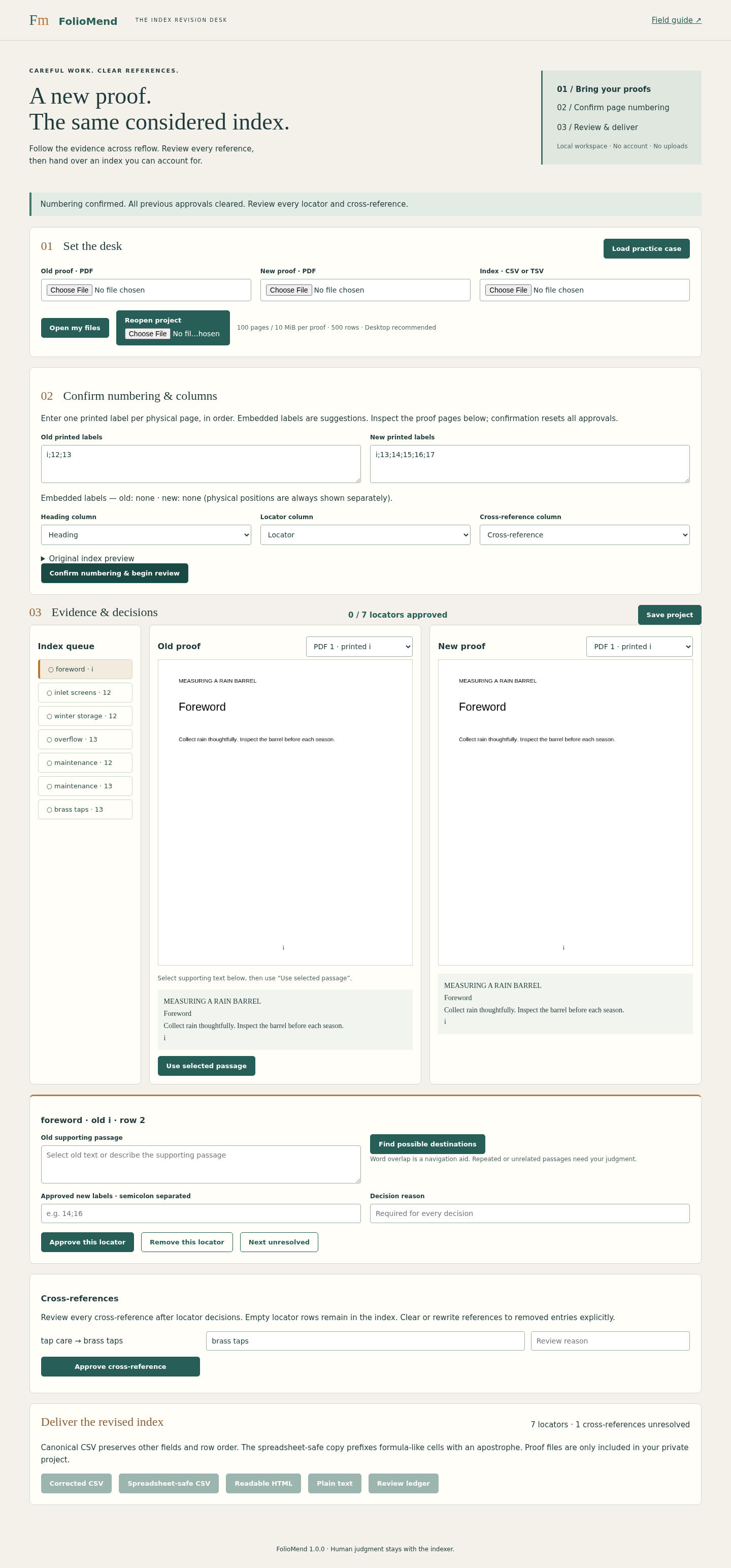Select overflow · 13 queue item
Viewport: 731px width, 1568px height.
[85, 739]
